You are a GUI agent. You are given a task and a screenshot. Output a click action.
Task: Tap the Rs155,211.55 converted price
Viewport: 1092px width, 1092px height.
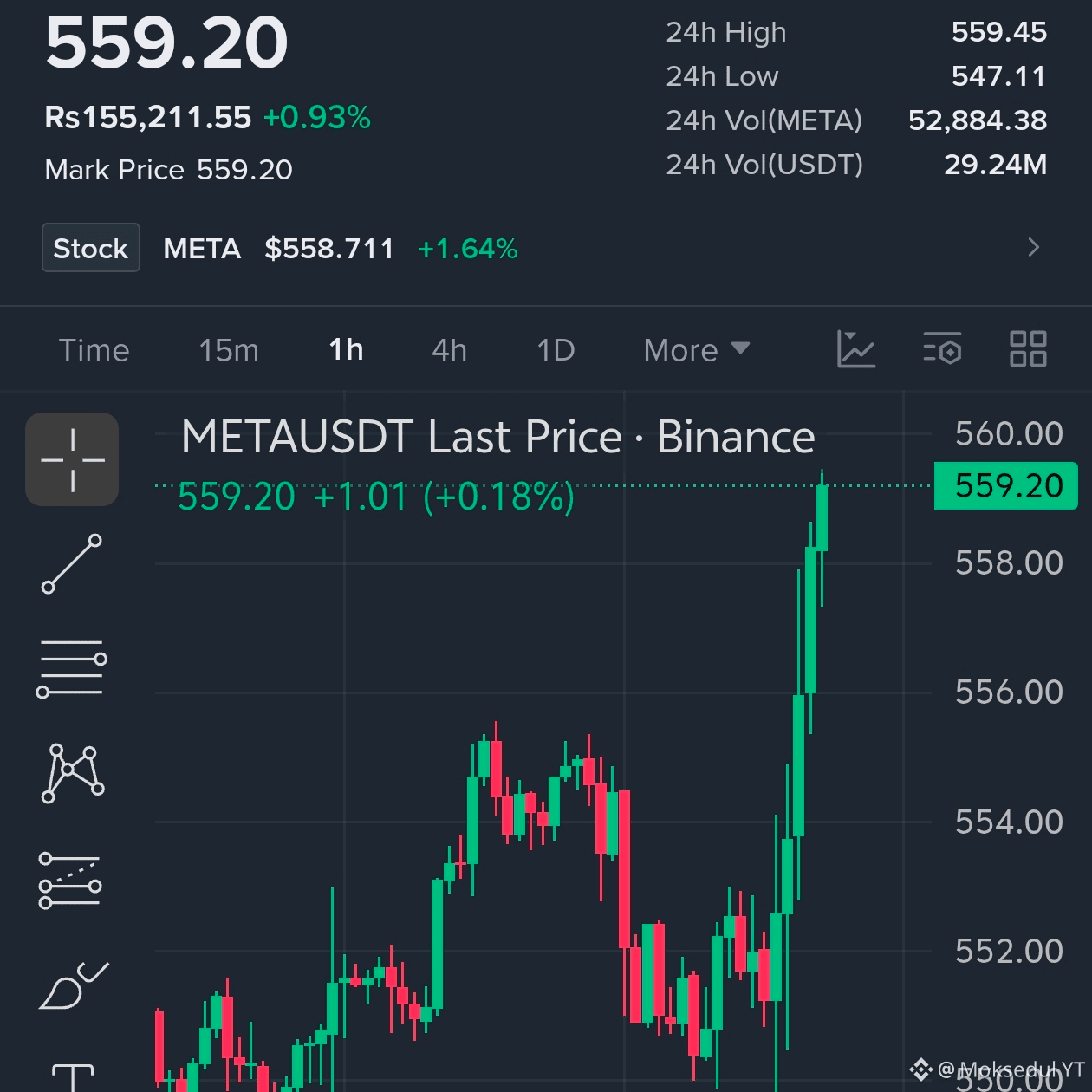click(x=148, y=117)
